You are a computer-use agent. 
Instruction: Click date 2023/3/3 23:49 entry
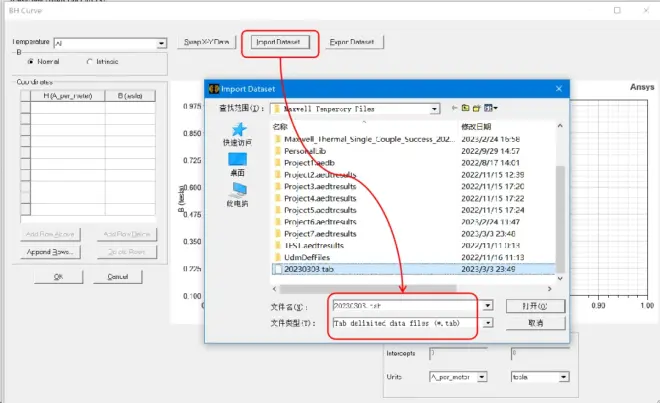point(488,269)
